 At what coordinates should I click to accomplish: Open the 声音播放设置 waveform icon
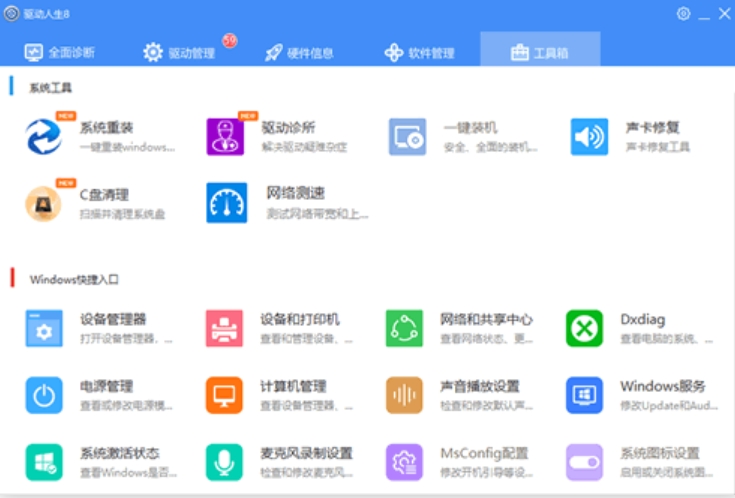[404, 395]
